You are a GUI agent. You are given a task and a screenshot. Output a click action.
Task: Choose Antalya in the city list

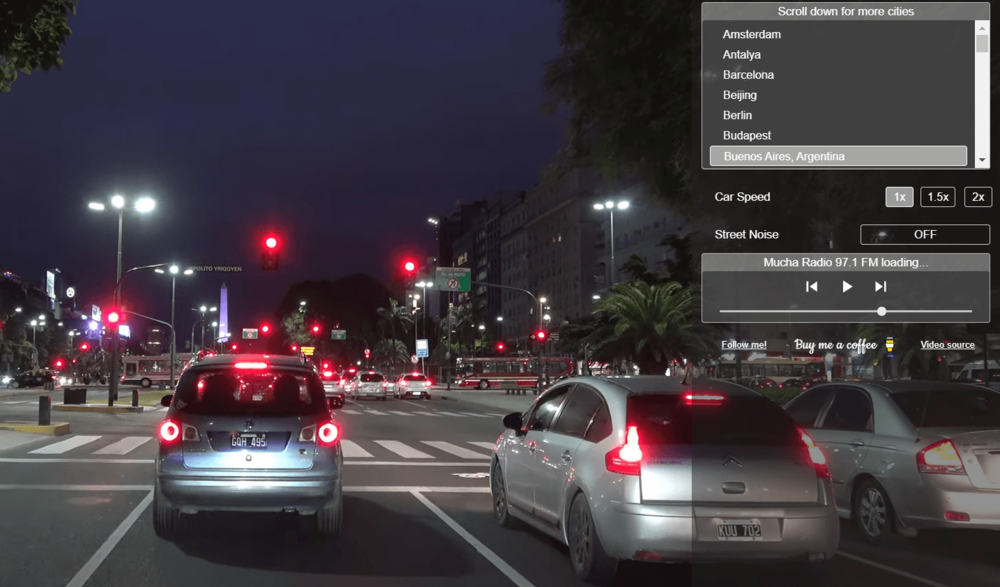click(x=742, y=55)
